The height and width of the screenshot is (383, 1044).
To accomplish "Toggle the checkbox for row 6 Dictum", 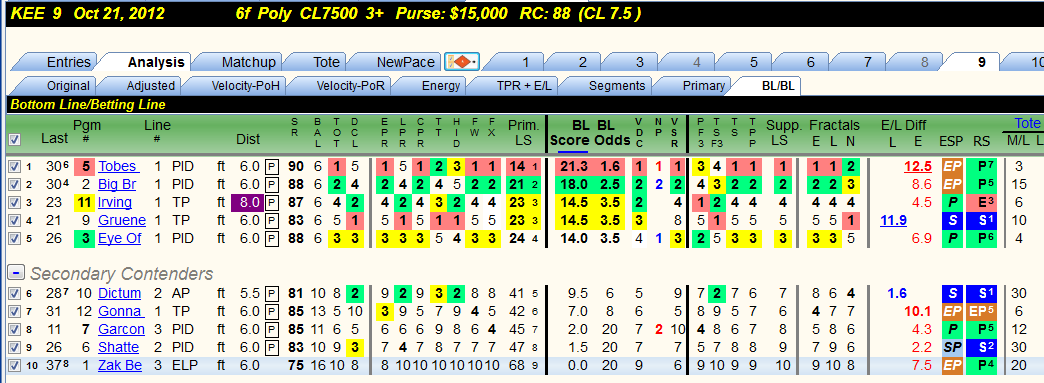I will [x=14, y=293].
